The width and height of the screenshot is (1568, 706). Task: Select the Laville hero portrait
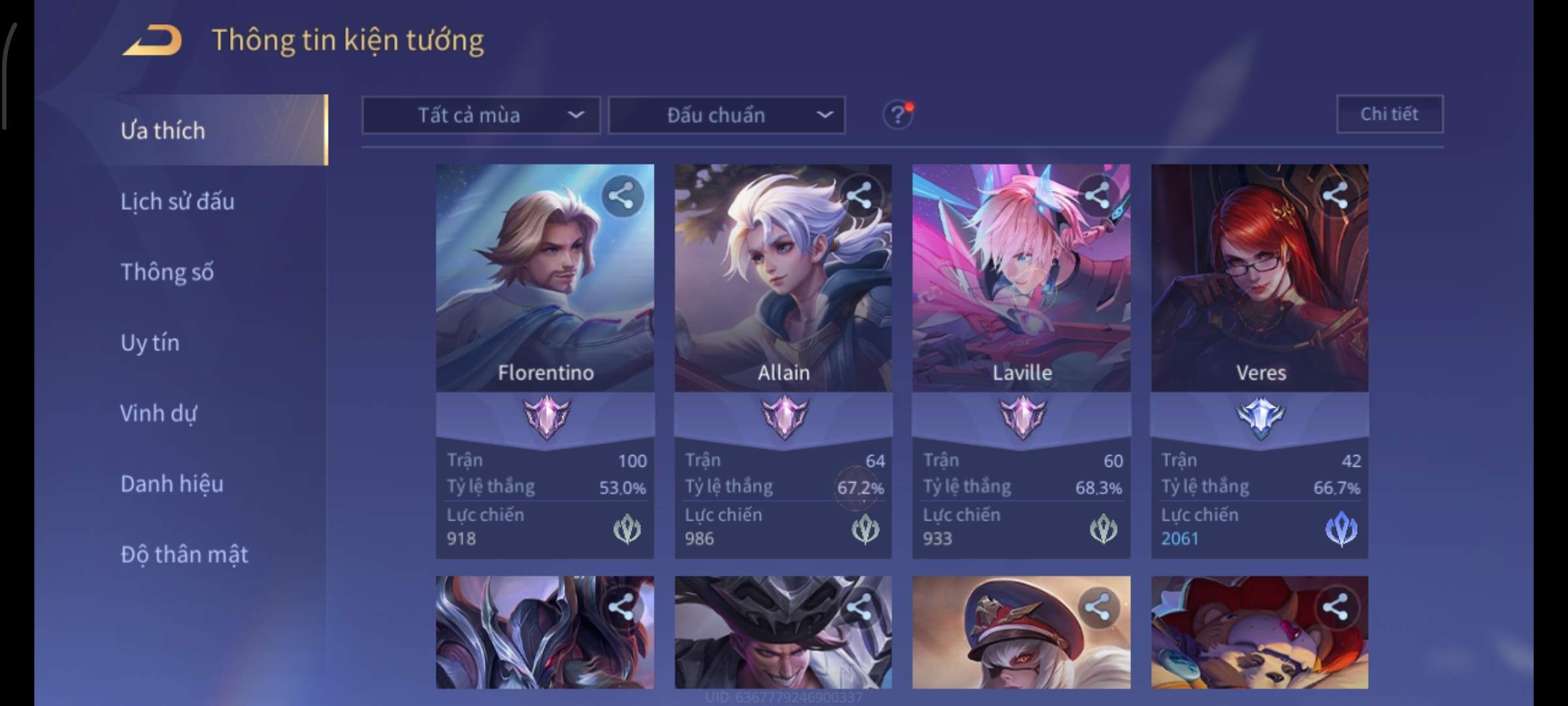click(x=1021, y=278)
